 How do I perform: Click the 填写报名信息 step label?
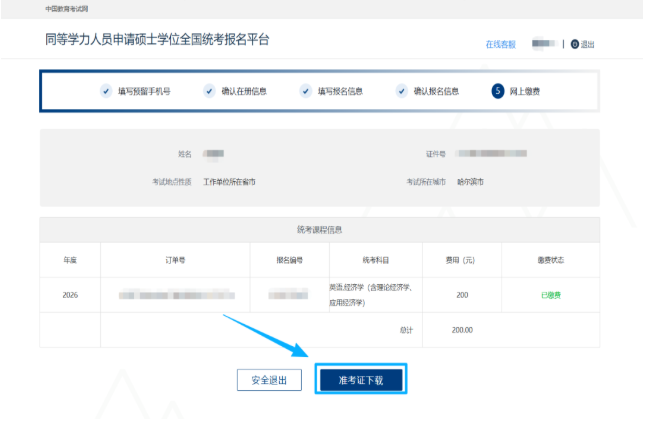coord(340,91)
